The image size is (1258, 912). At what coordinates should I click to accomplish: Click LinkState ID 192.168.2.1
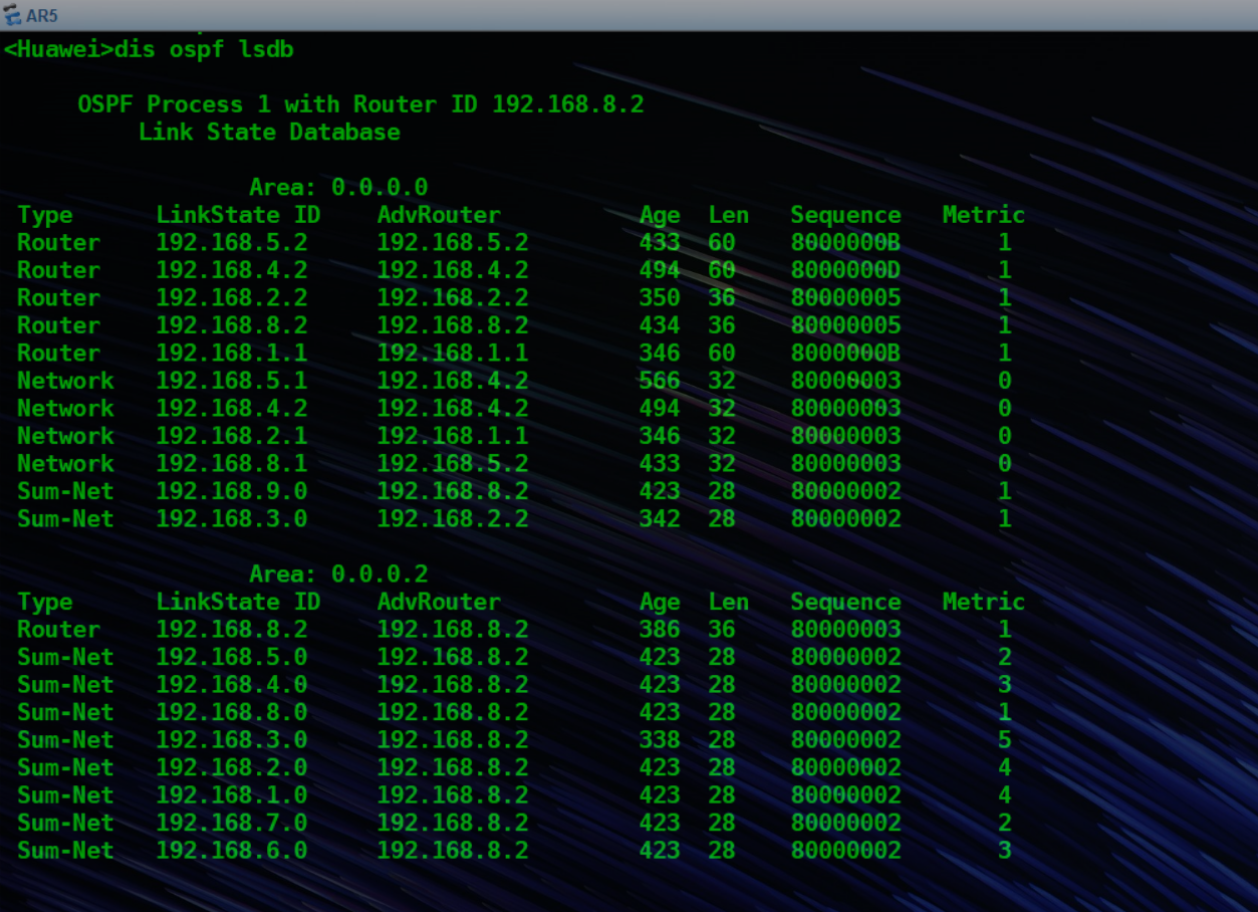232,436
